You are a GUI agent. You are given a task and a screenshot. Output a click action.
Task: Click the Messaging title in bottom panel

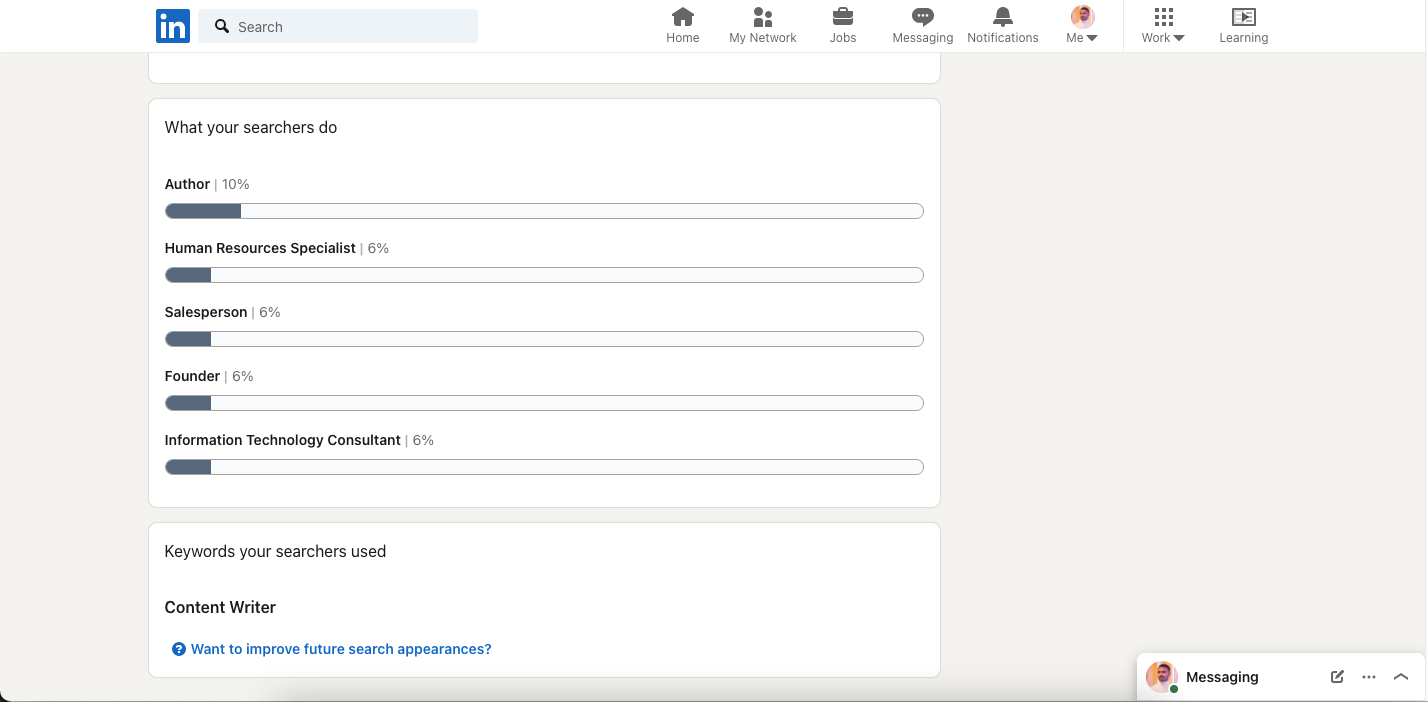point(1222,677)
